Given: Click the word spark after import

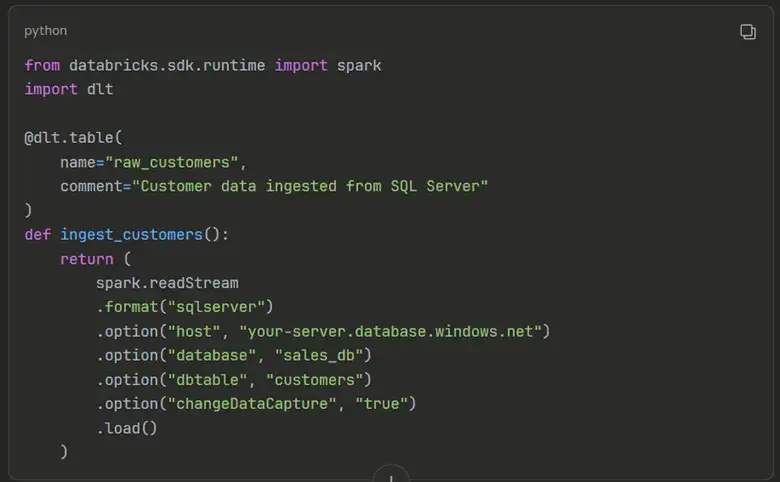Looking at the screenshot, I should click(x=359, y=65).
